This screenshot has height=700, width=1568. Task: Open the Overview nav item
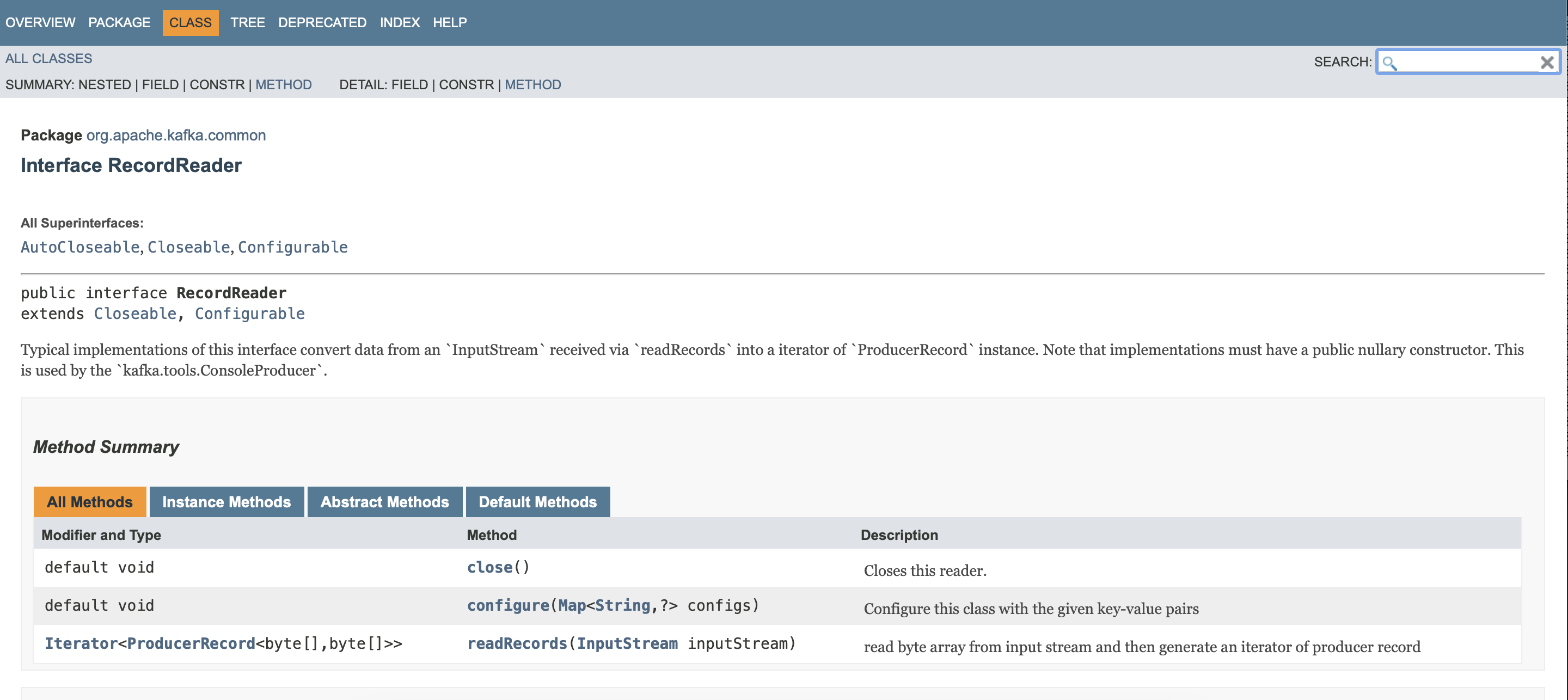click(x=40, y=22)
